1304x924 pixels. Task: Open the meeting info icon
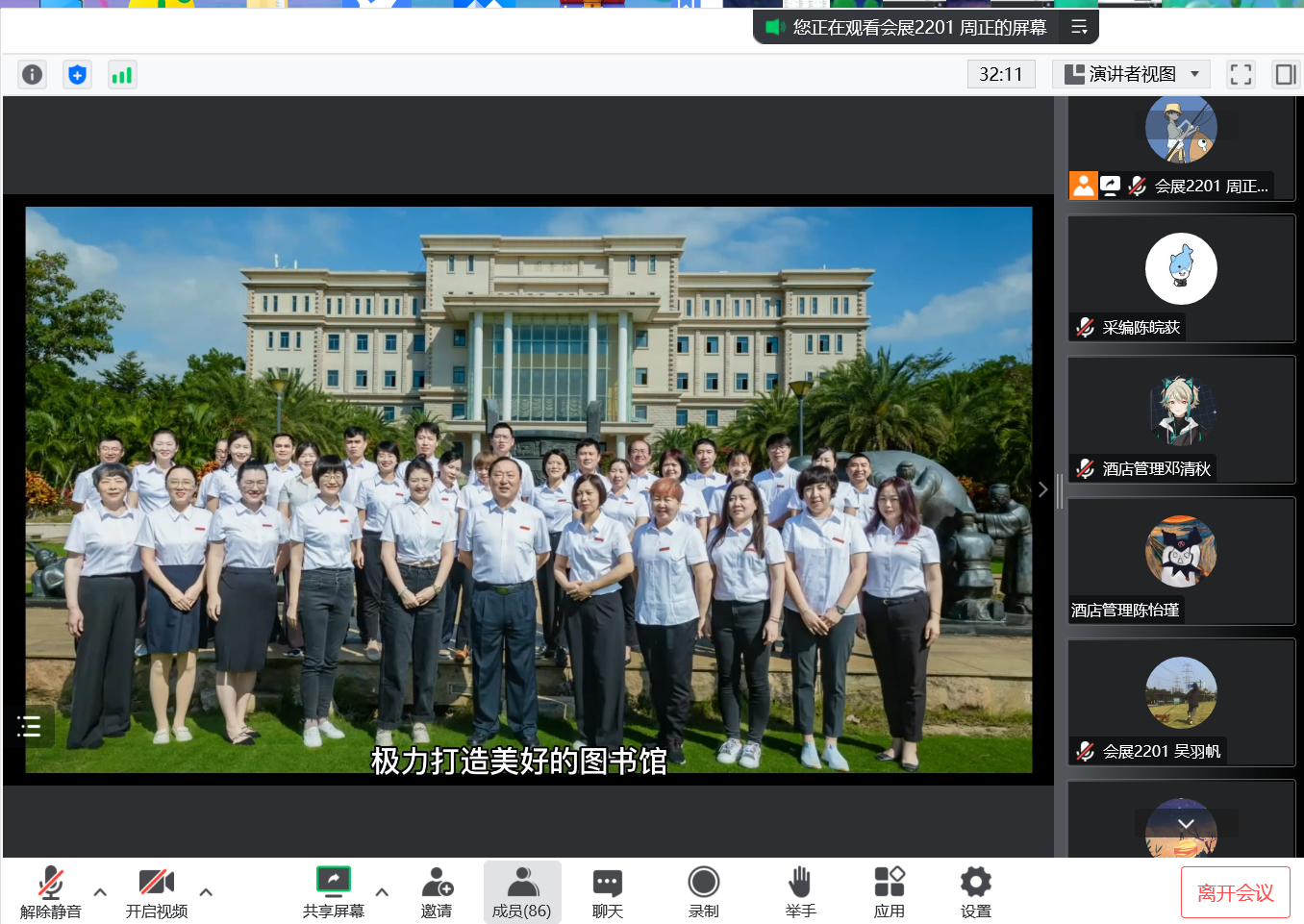[x=32, y=74]
